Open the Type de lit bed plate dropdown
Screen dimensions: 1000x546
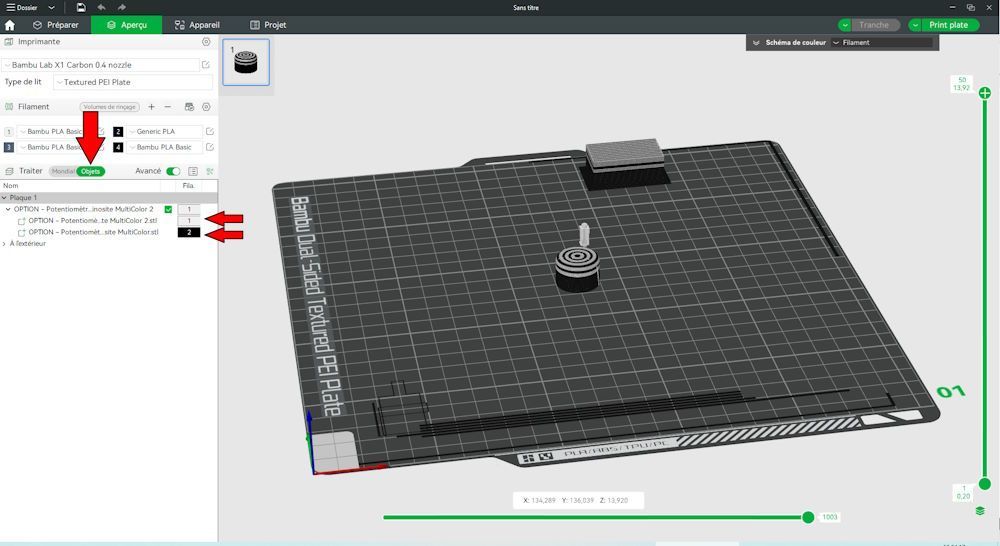[x=133, y=82]
